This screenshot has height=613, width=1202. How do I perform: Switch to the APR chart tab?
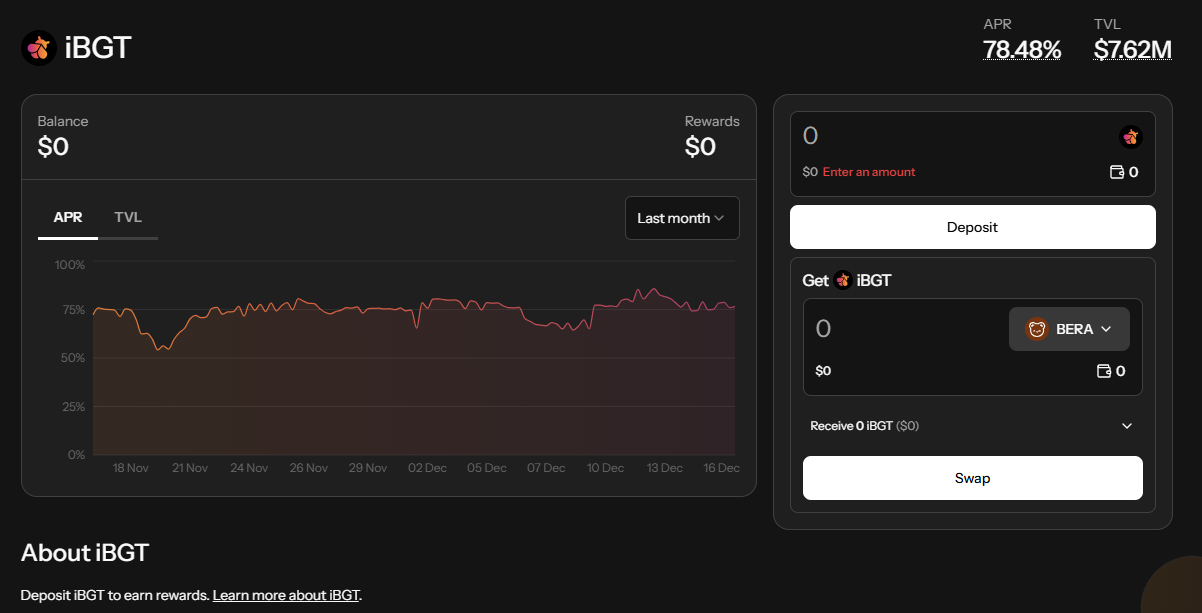(68, 217)
